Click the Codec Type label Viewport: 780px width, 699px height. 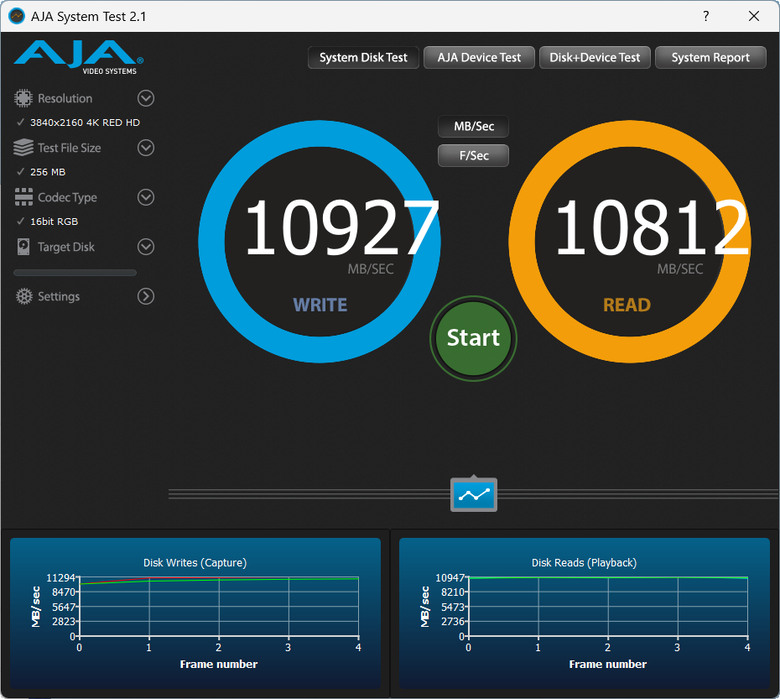point(68,198)
